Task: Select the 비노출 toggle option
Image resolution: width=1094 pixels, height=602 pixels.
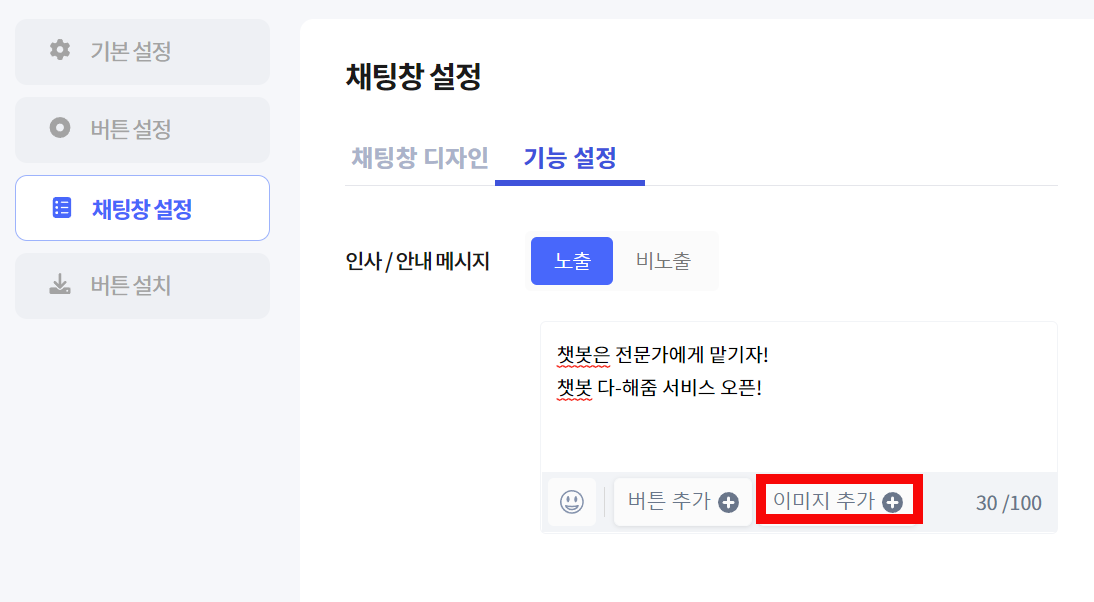Action: (663, 261)
